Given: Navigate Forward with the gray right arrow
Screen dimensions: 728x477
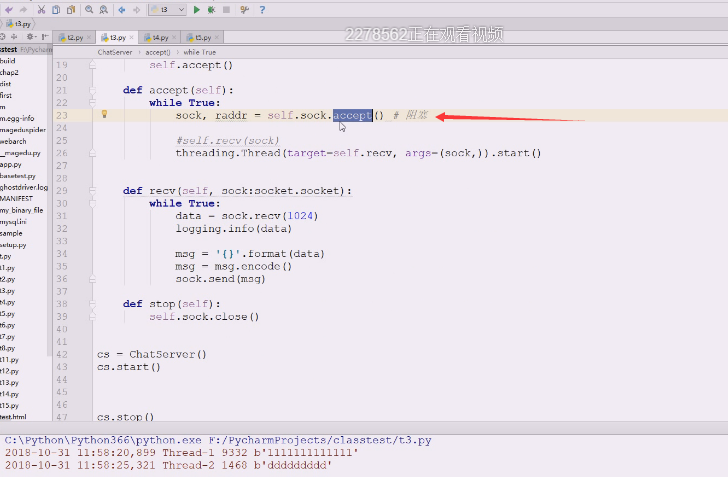Looking at the screenshot, I should 136,9.
